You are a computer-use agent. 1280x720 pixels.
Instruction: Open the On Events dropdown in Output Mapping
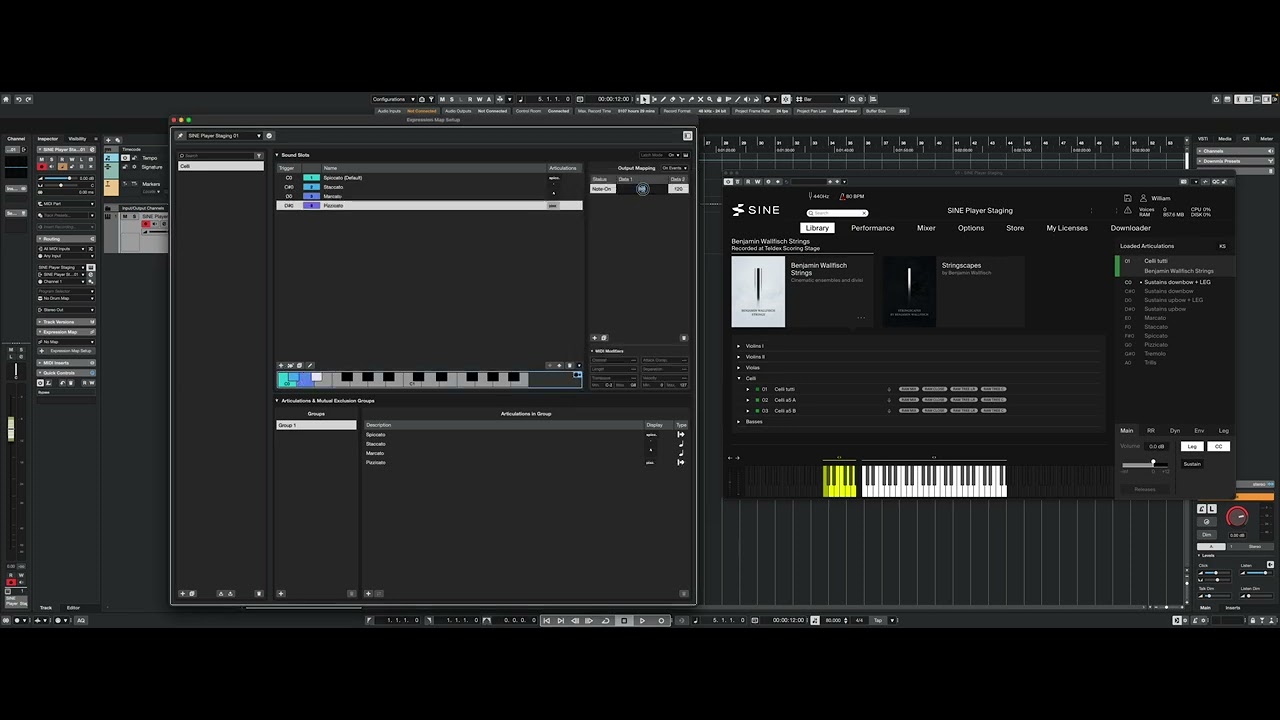click(x=674, y=168)
